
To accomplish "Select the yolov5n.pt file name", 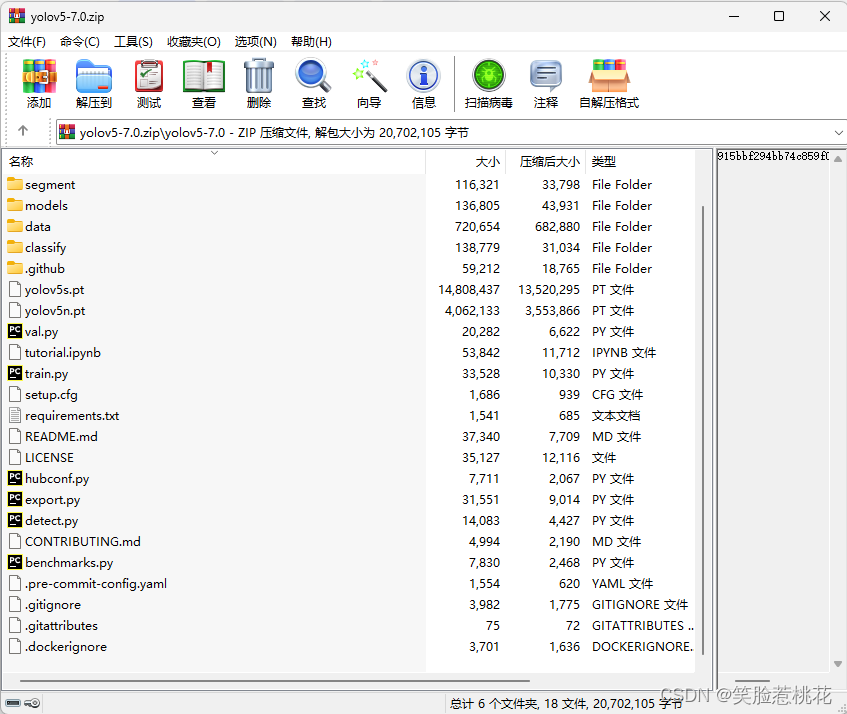I will click(x=55, y=311).
